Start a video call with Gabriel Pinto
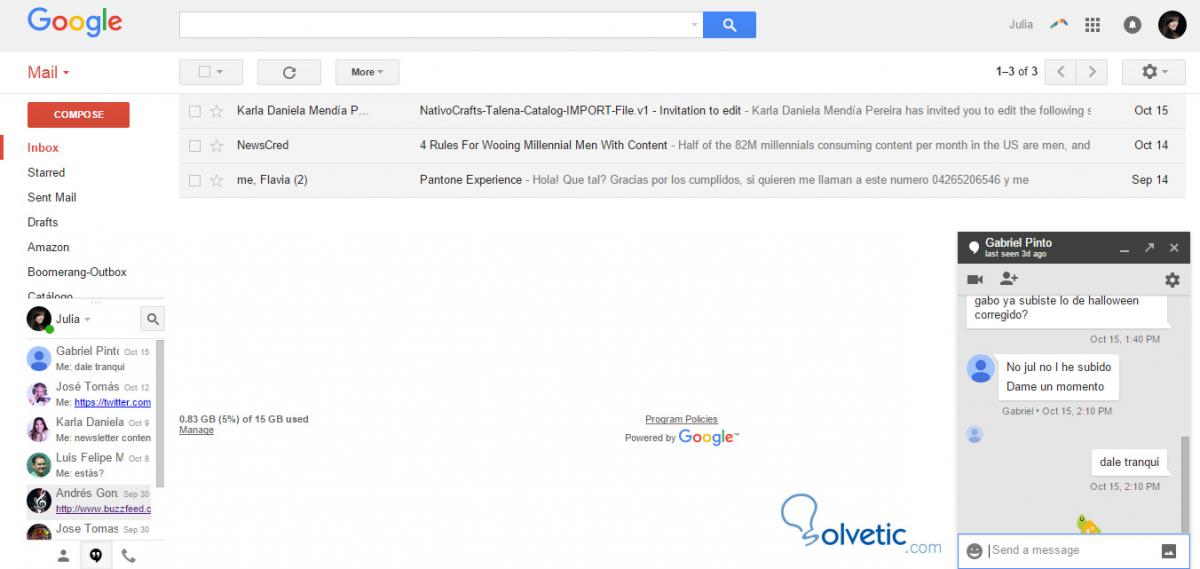This screenshot has width=1200, height=569. point(975,279)
